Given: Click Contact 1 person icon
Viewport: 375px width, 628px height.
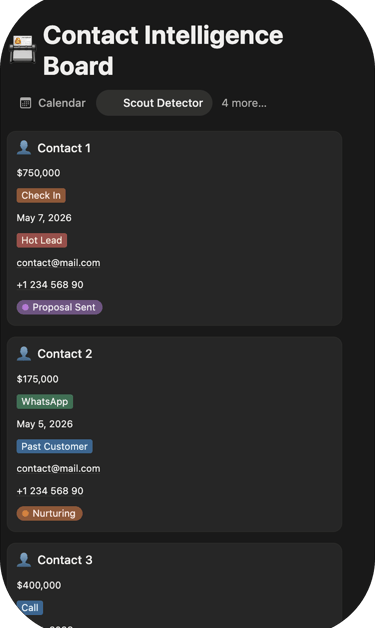Looking at the screenshot, I should 24,147.
